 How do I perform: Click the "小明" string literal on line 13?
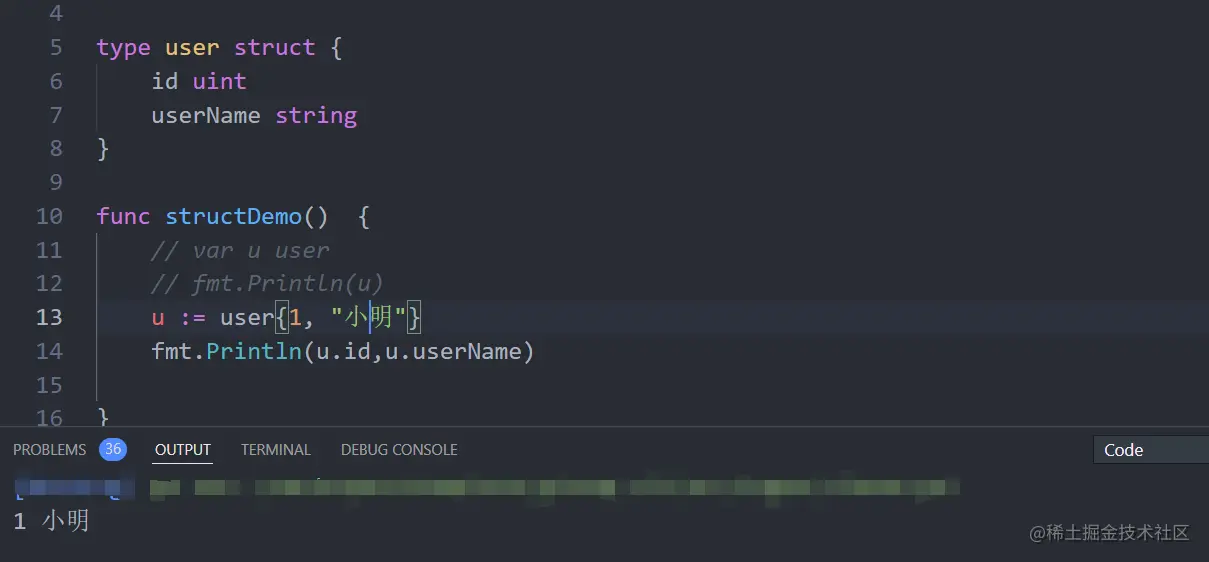pos(368,318)
